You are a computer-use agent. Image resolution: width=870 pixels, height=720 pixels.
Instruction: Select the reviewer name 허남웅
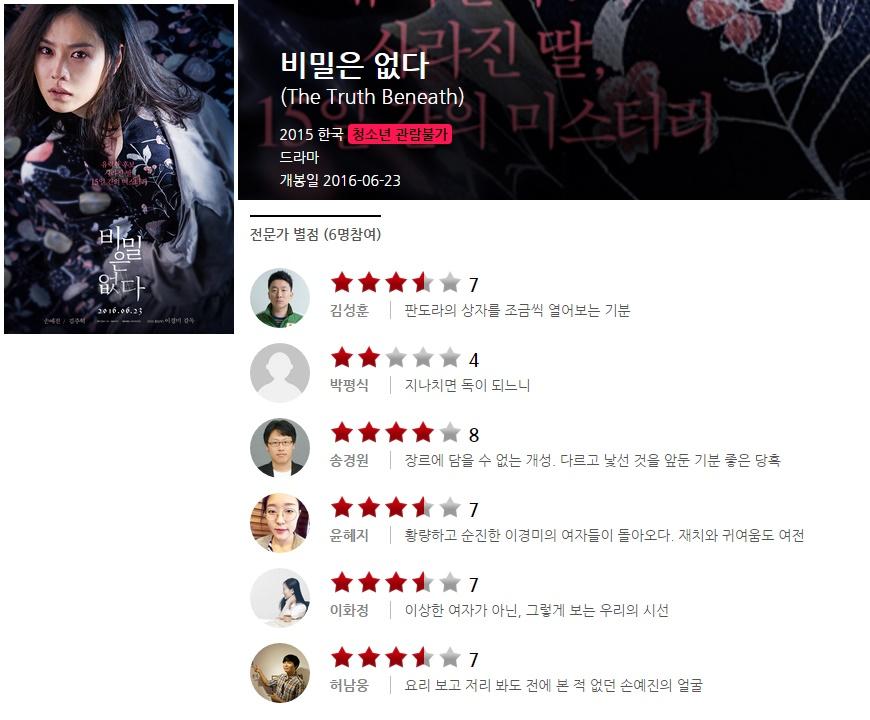coord(349,685)
